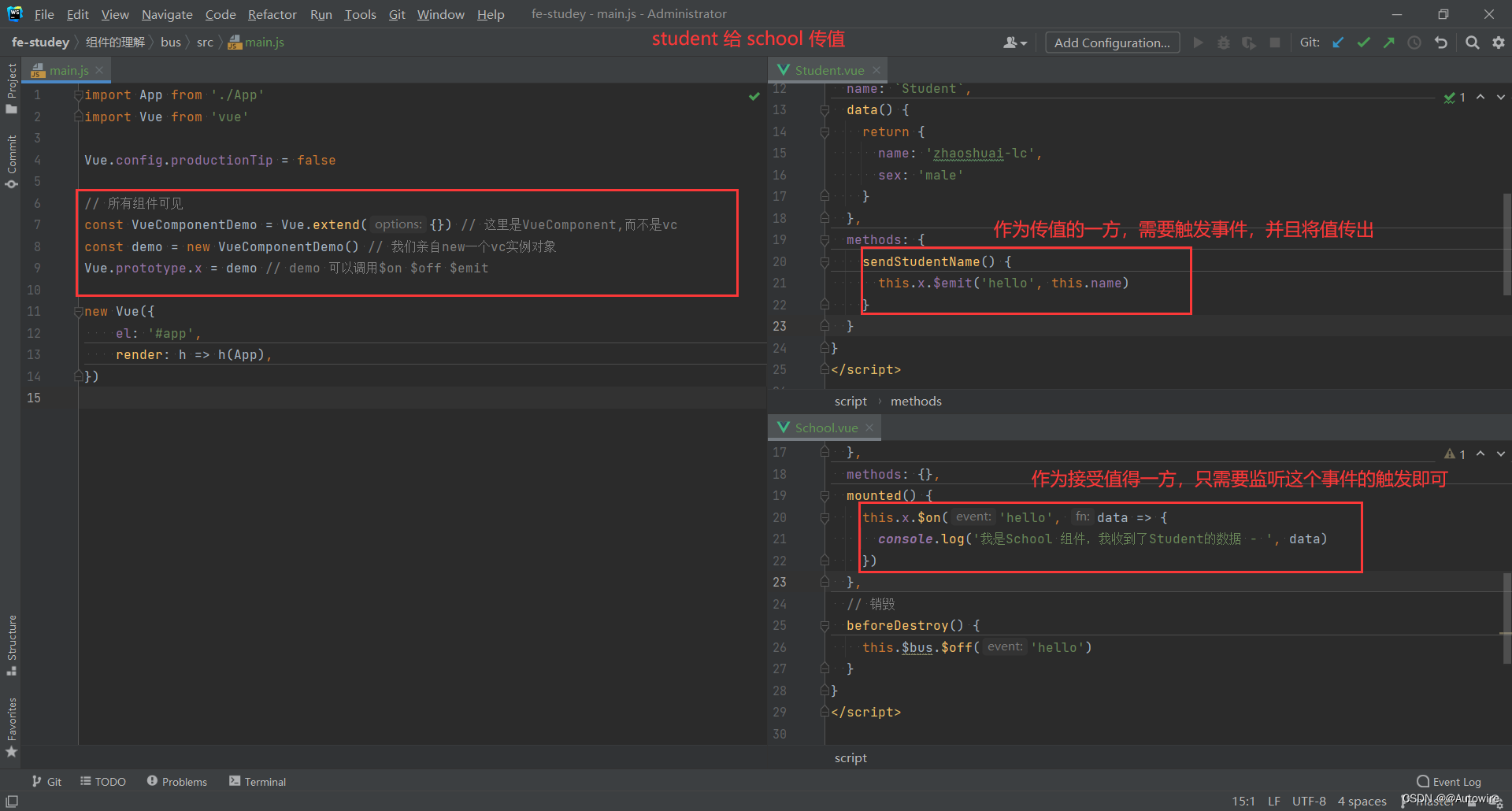
Task: Go to next highlighted error in Student.vue
Action: coord(1501,98)
